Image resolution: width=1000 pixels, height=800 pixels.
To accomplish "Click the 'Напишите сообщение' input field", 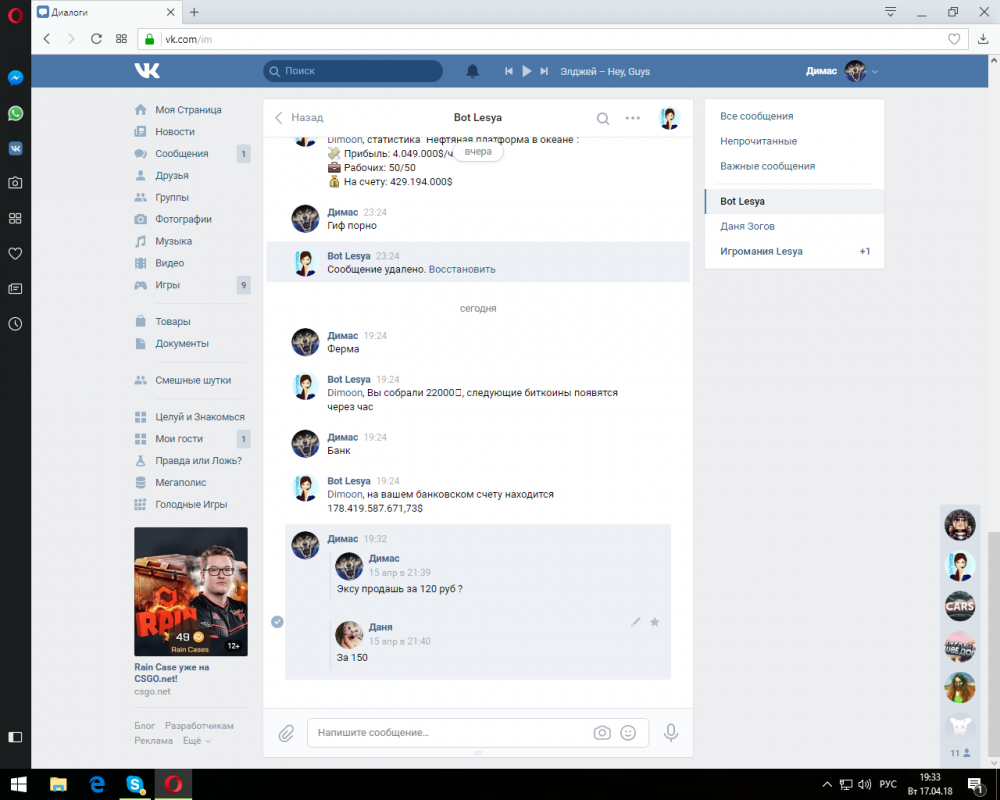I will [x=440, y=733].
